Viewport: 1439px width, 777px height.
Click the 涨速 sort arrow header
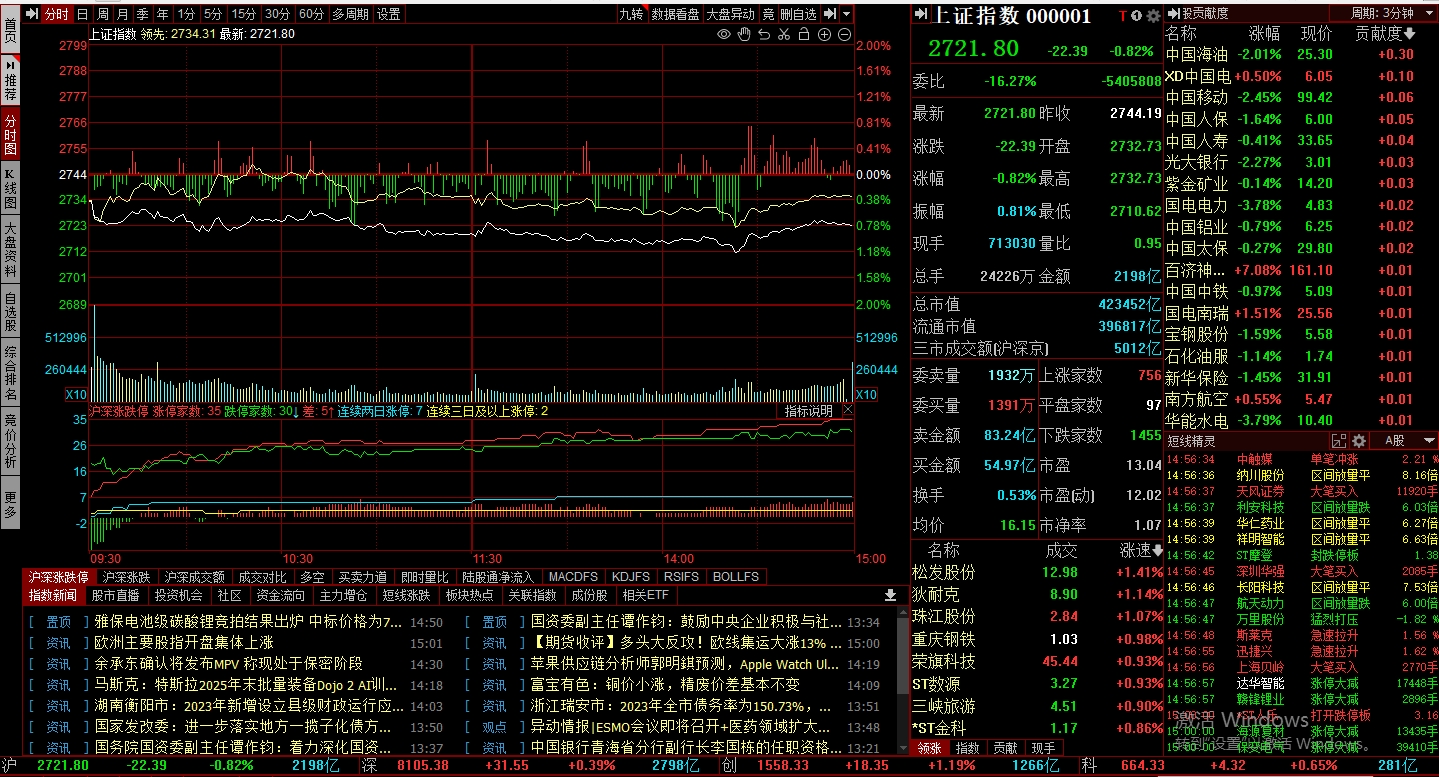point(1142,550)
